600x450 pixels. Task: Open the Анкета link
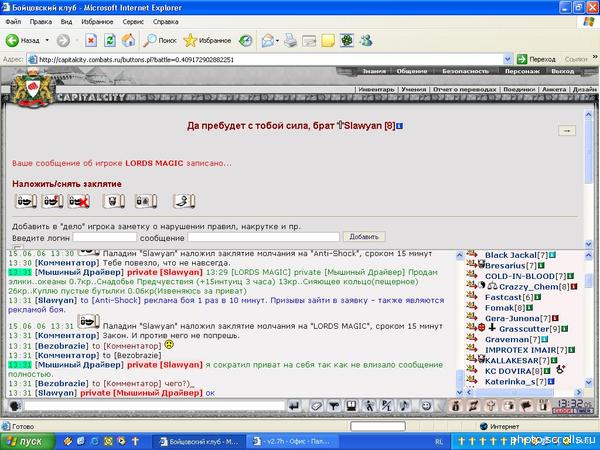(x=554, y=90)
